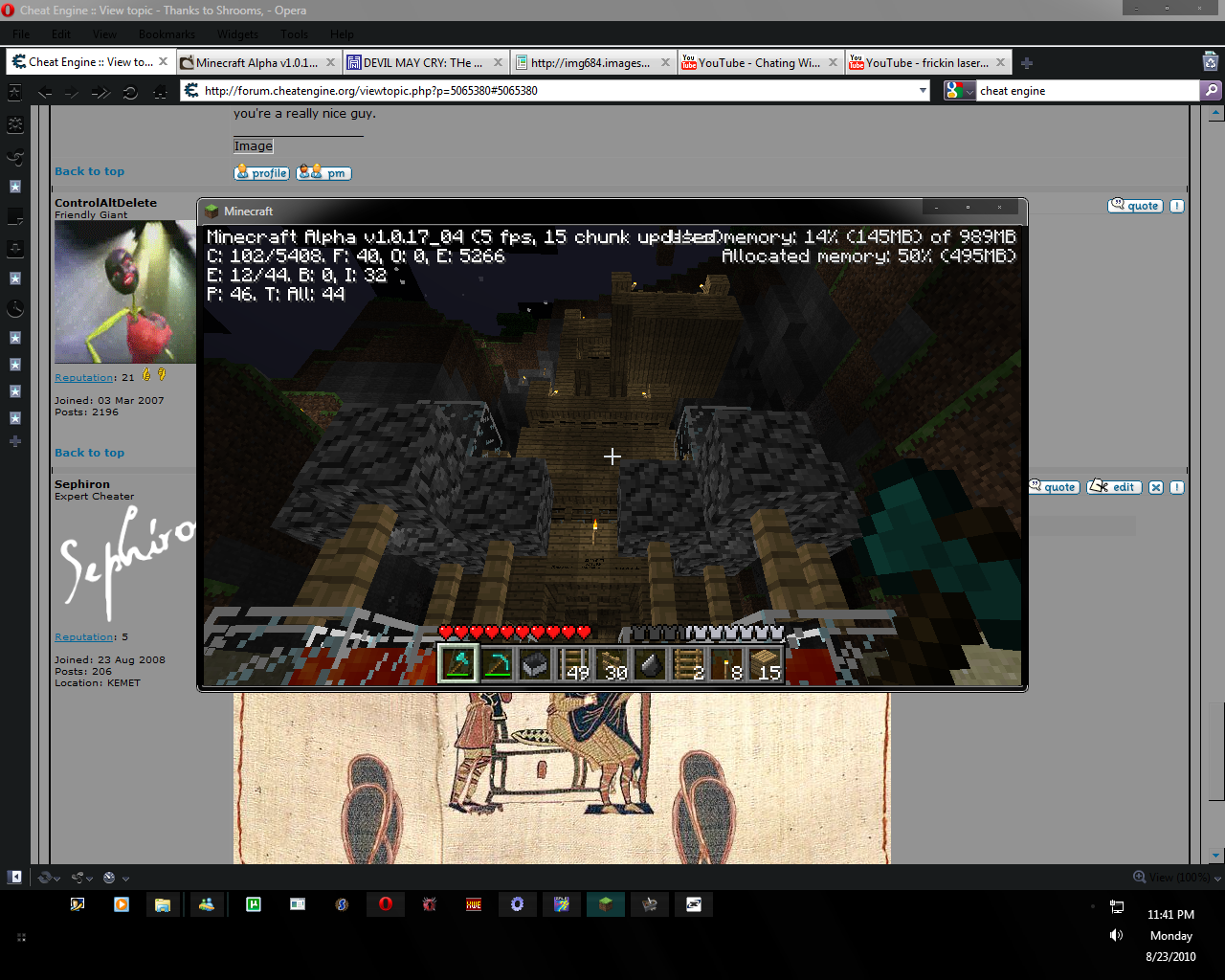Open the closed tabs trash icon
Image resolution: width=1225 pixels, height=980 pixels.
1210,63
